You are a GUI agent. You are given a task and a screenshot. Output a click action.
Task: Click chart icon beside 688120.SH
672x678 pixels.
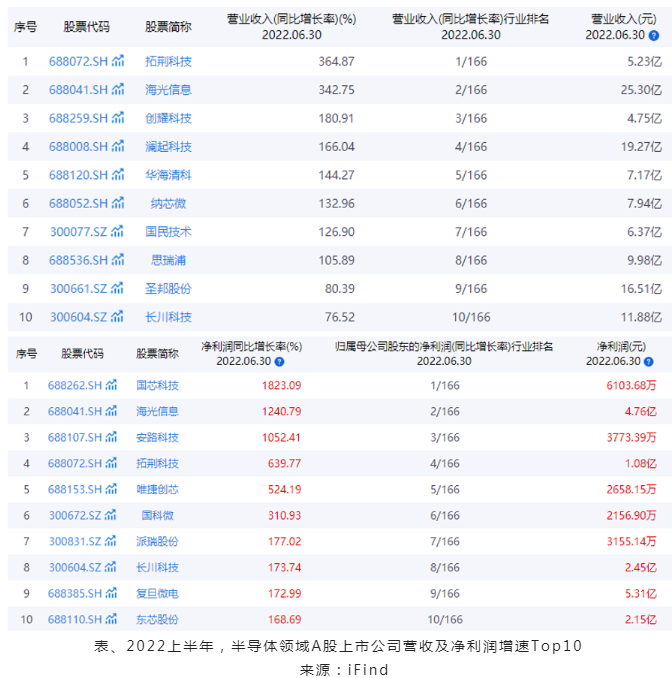point(118,175)
